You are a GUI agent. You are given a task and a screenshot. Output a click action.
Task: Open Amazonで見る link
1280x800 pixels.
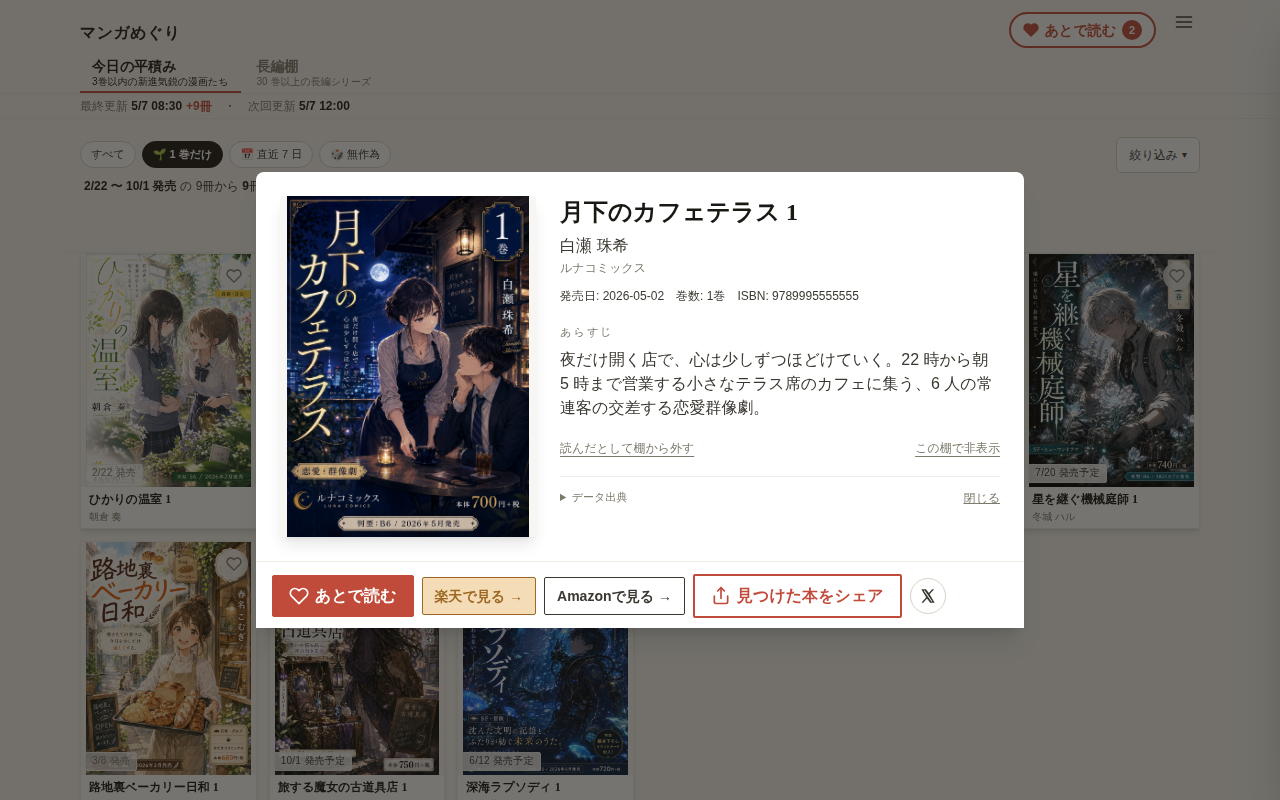[x=614, y=596]
